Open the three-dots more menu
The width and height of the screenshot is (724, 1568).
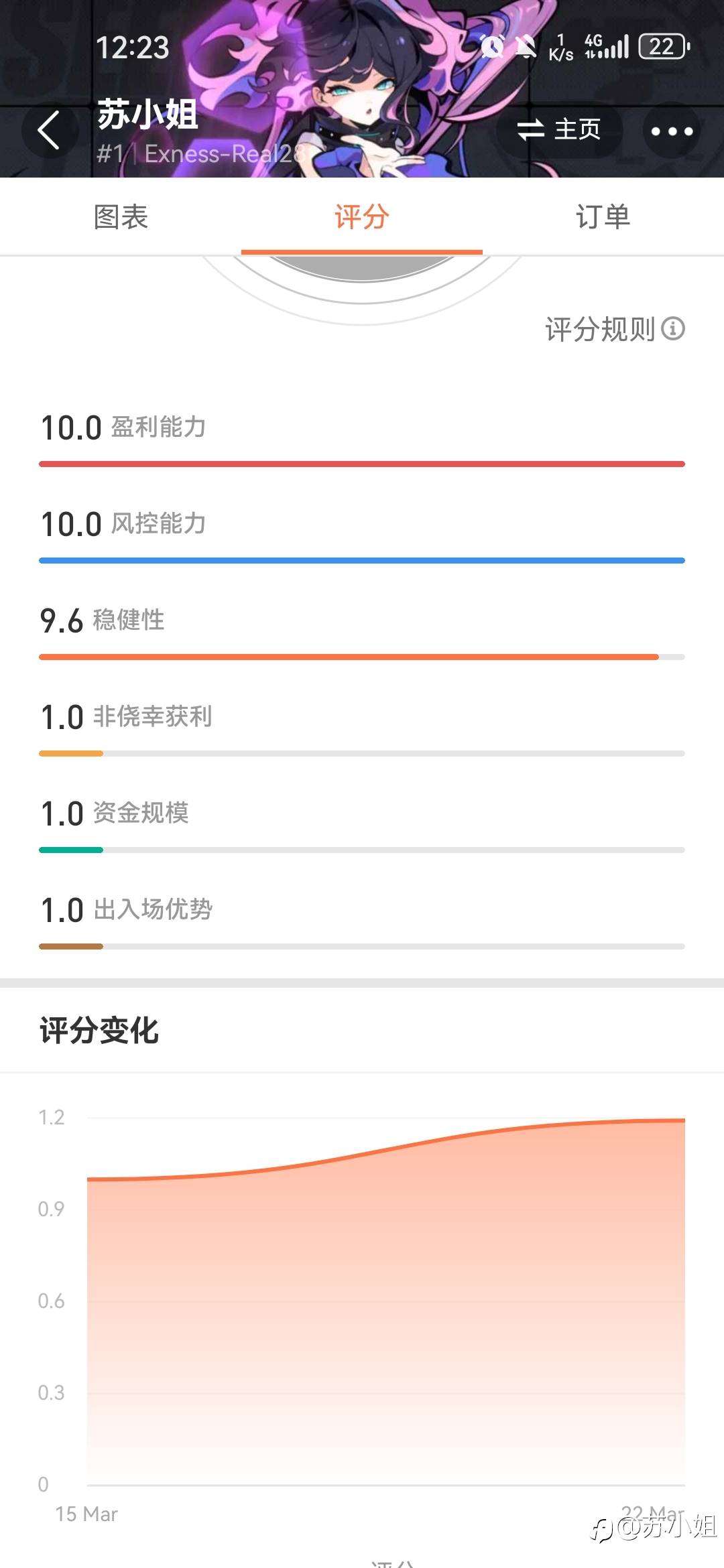click(x=672, y=131)
